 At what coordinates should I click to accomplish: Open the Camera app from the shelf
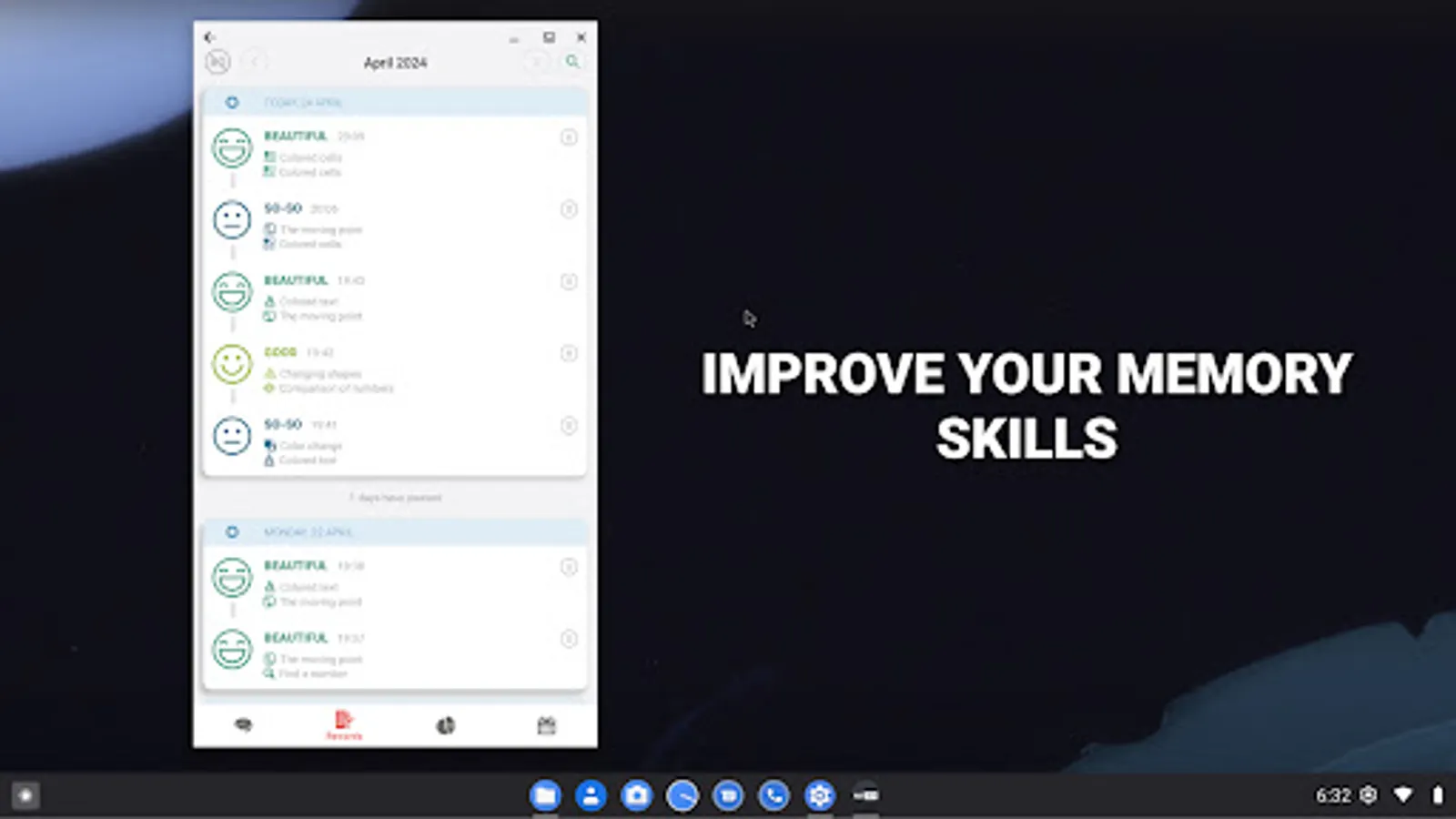coord(637,795)
